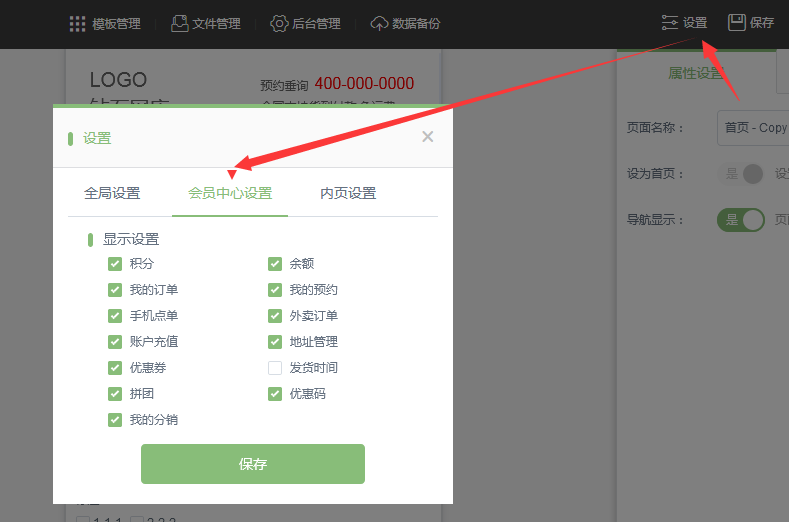Screen dimensions: 789x522
Task: Uncheck the 优惠码 checkbox
Action: click(275, 394)
